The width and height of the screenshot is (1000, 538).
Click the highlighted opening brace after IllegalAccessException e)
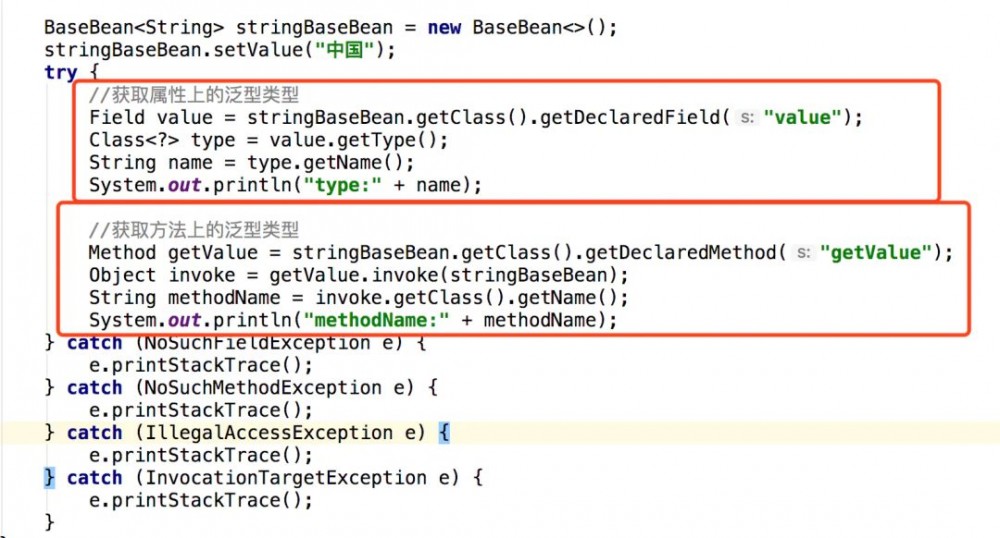tap(446, 433)
